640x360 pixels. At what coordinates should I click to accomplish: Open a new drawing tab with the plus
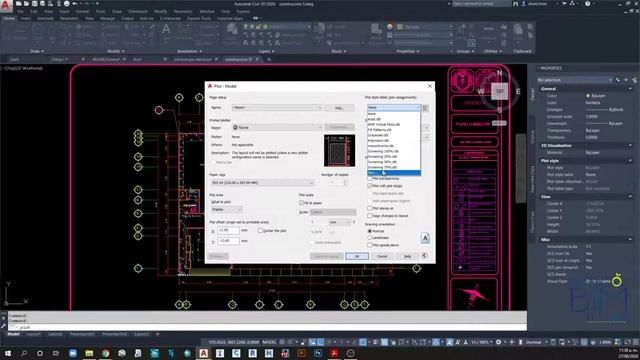[x=269, y=60]
